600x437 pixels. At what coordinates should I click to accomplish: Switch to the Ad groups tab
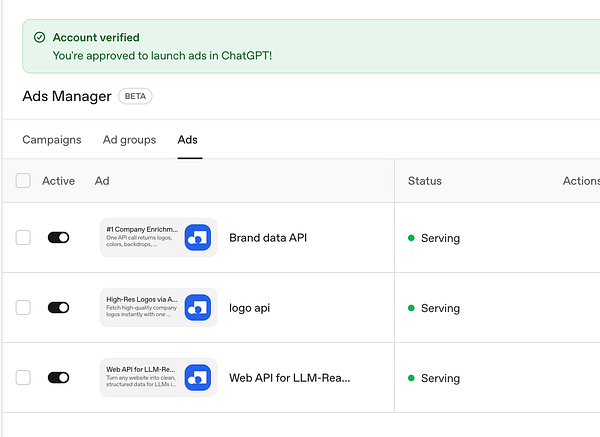tap(129, 140)
